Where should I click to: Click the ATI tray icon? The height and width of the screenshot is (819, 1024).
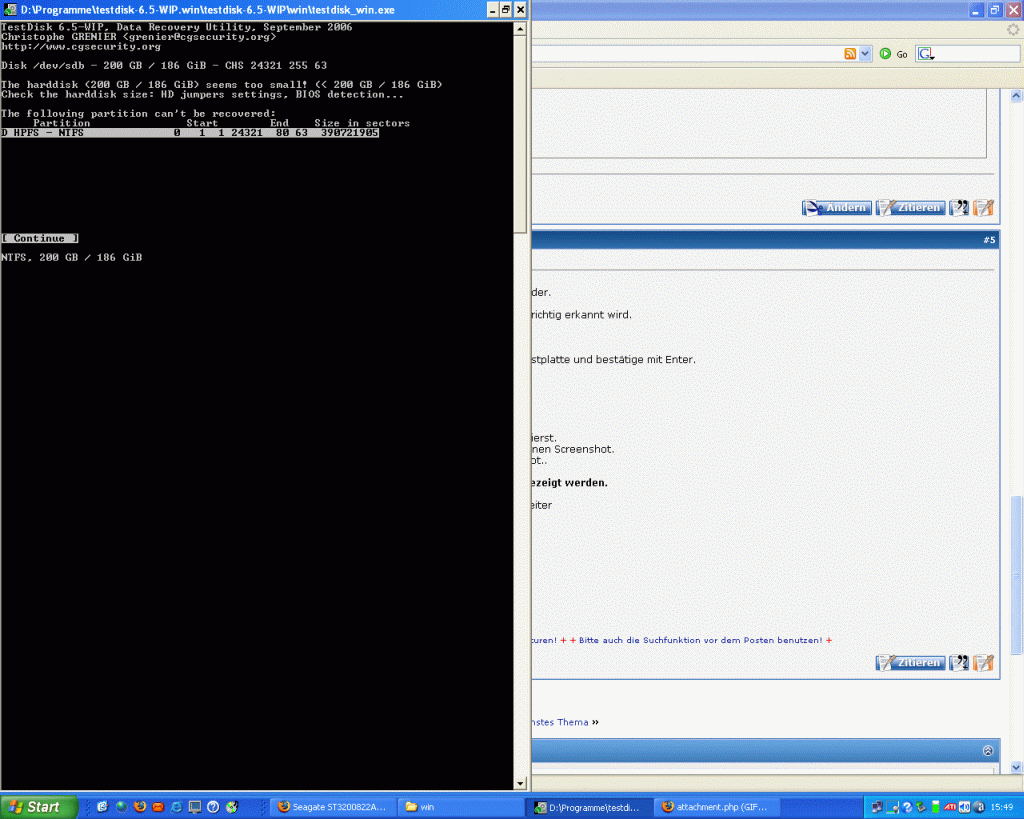click(x=950, y=807)
